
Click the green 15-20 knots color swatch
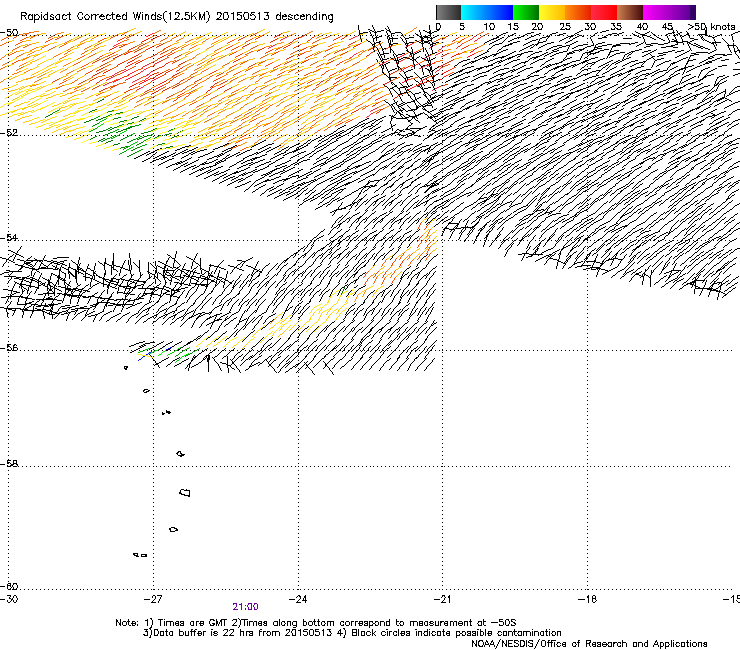tap(526, 12)
